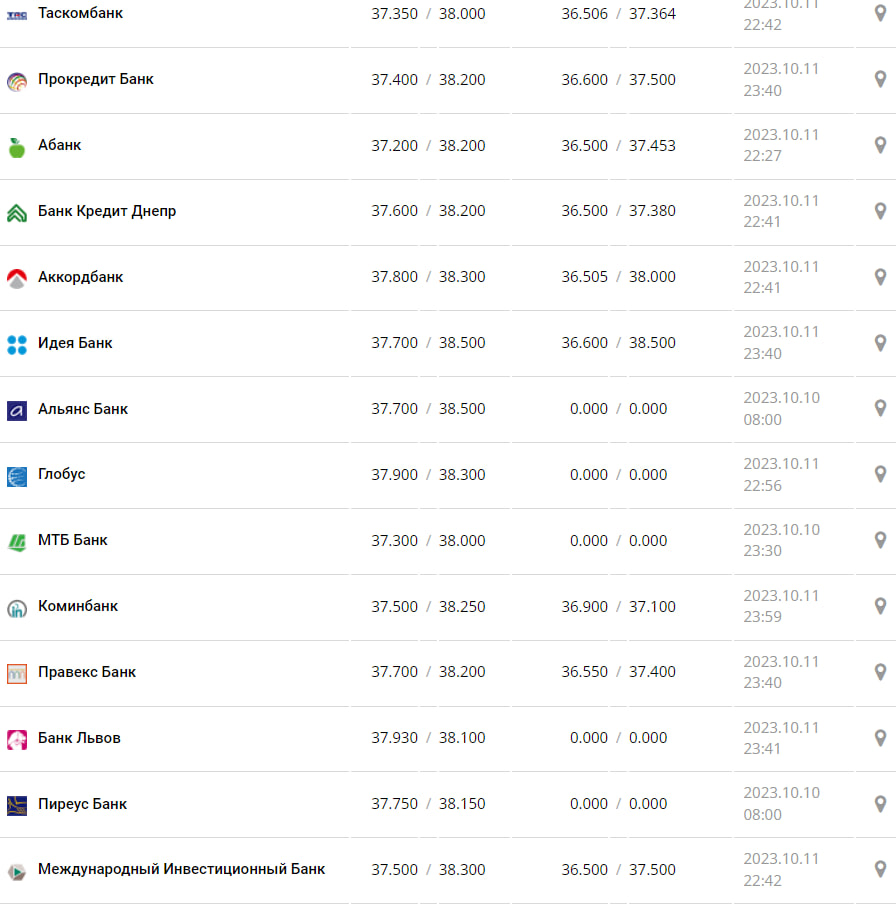The width and height of the screenshot is (896, 911).
Task: Open map location pin for Коминбанк
Action: [x=880, y=606]
